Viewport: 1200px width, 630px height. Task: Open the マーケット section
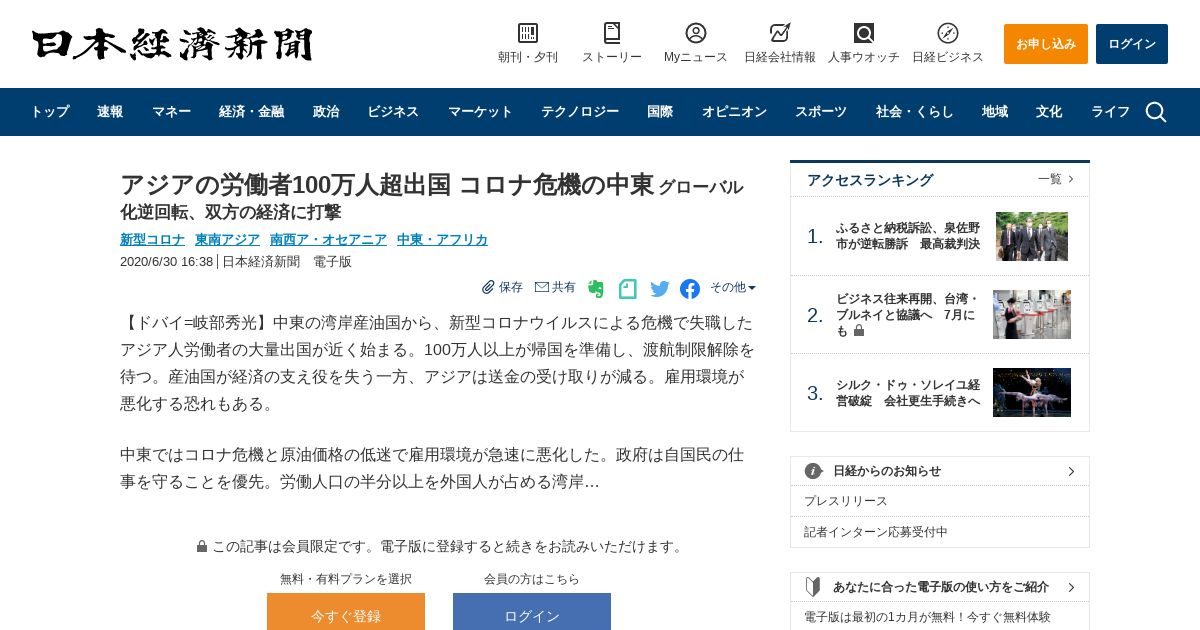(x=480, y=112)
